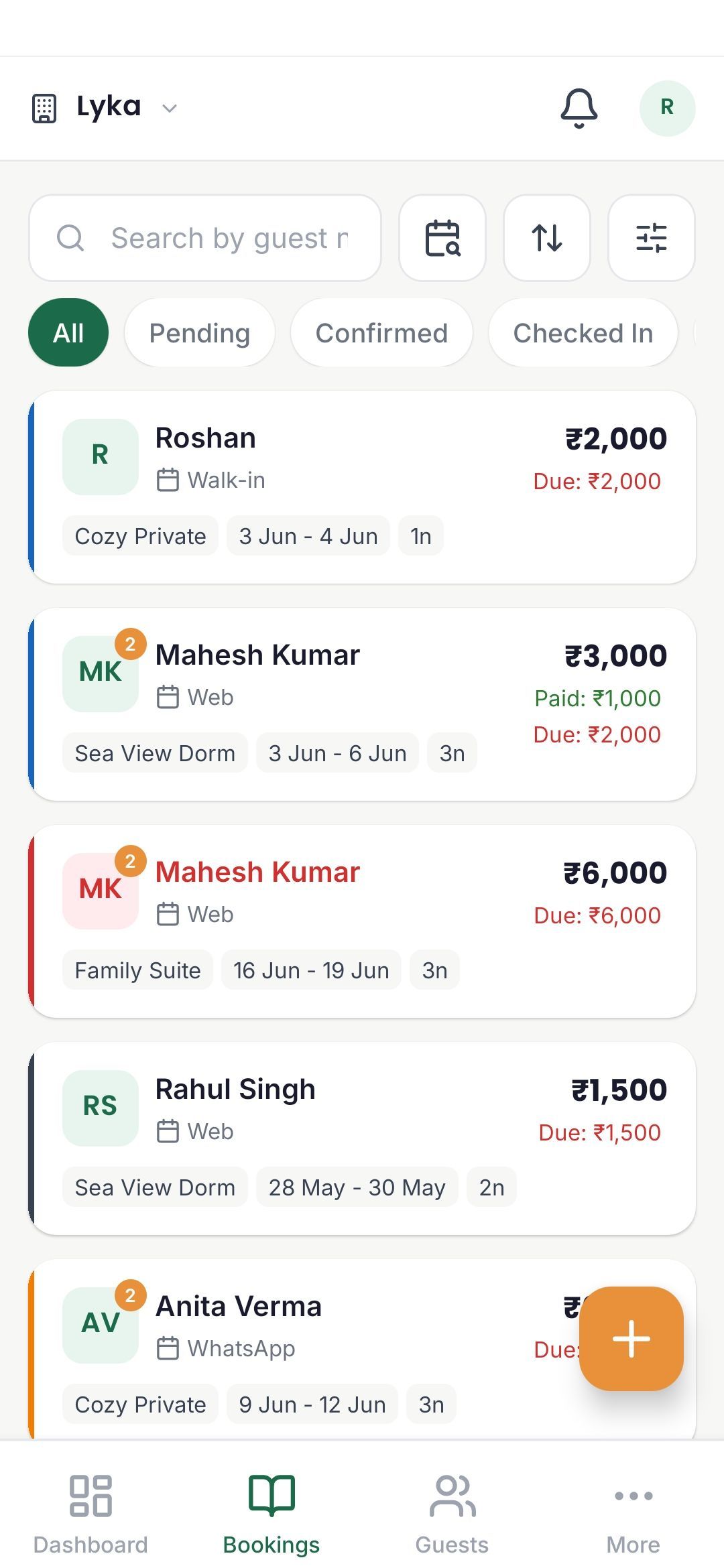Tap the orange add booking plus button
Viewport: 724px width, 1568px height.
coord(631,1338)
